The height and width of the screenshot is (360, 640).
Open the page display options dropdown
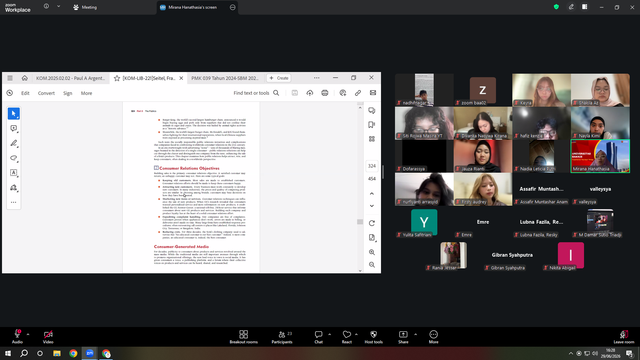(372, 238)
